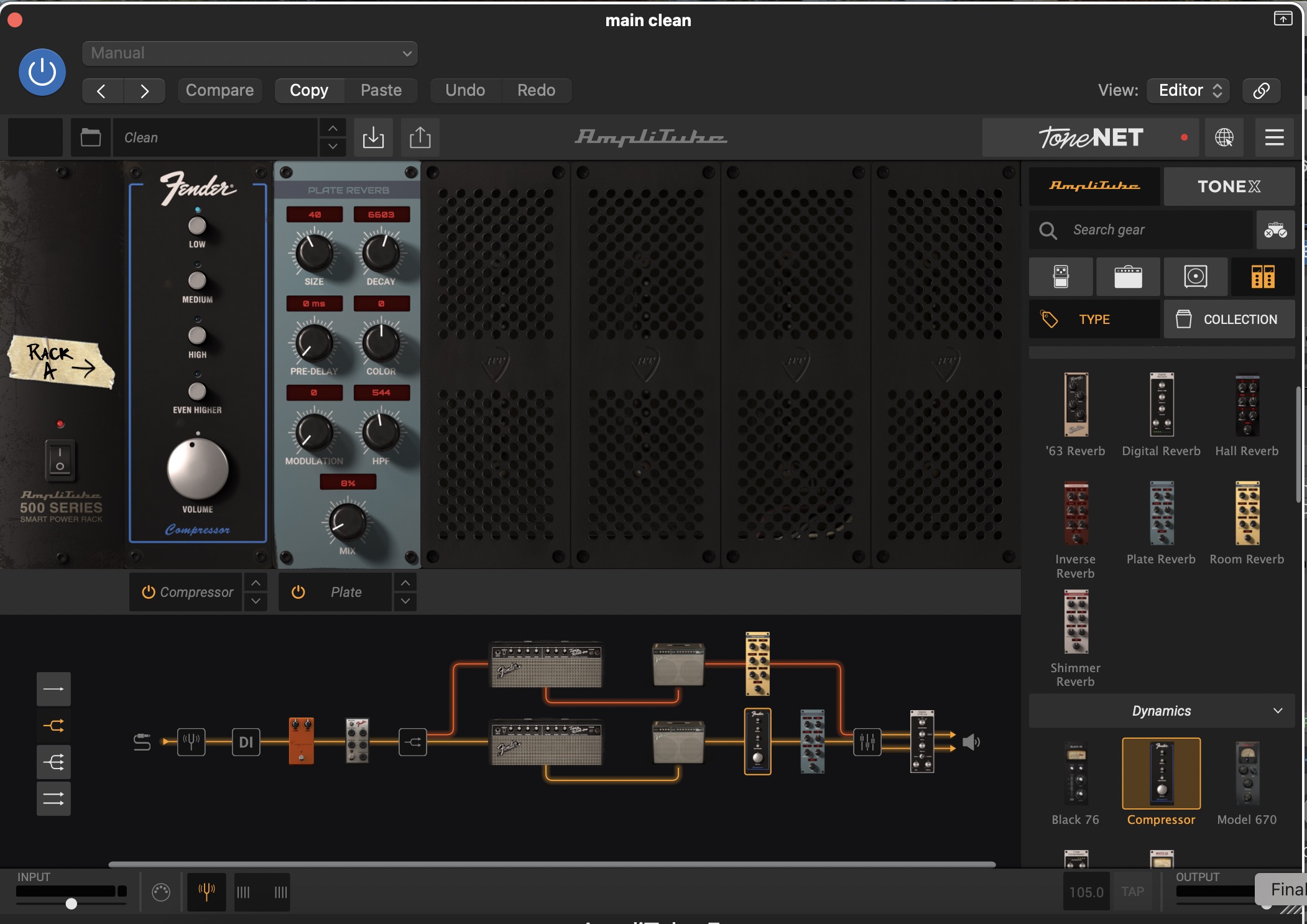Image resolution: width=1307 pixels, height=924 pixels.
Task: Step to previous preset with up chevron
Action: coord(333,128)
